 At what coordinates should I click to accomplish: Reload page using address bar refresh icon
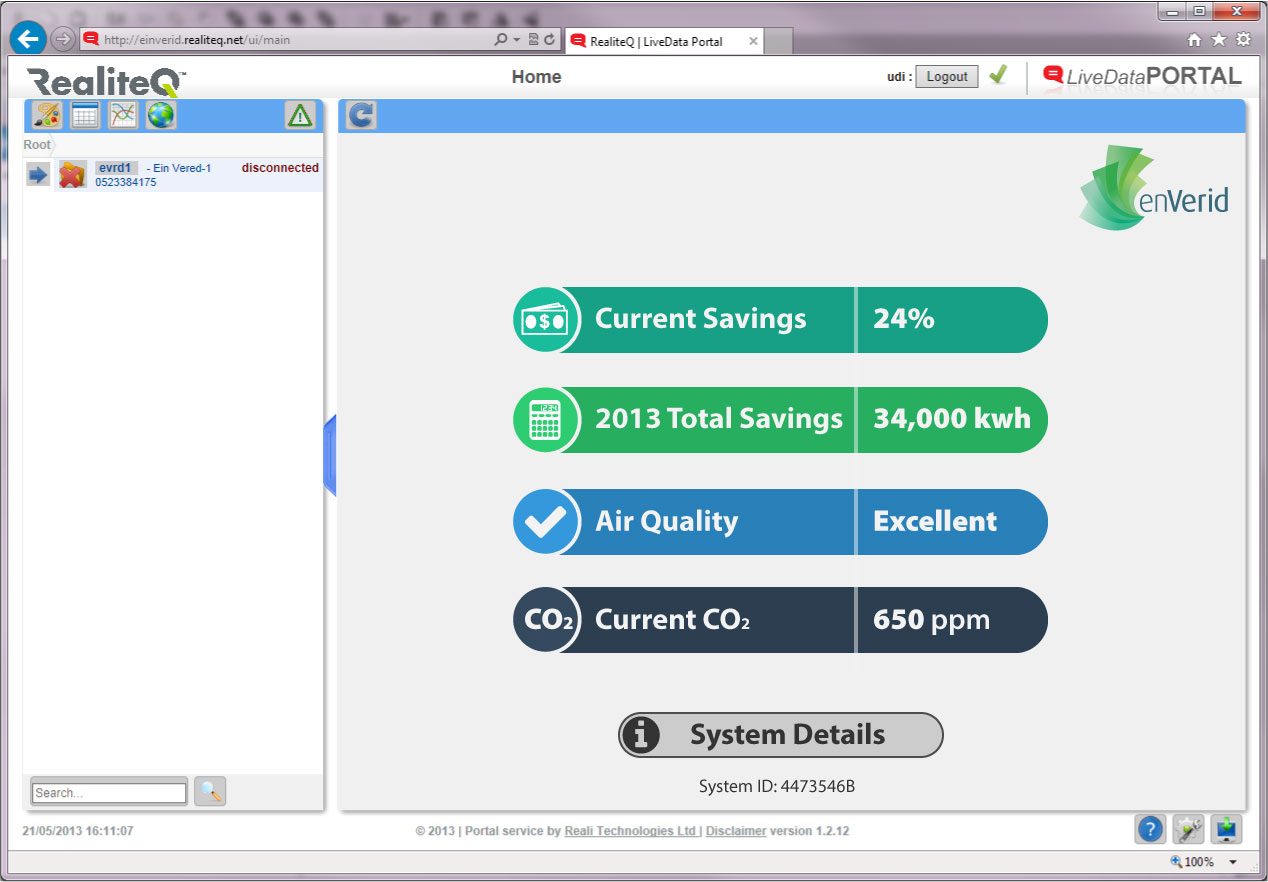(x=550, y=40)
